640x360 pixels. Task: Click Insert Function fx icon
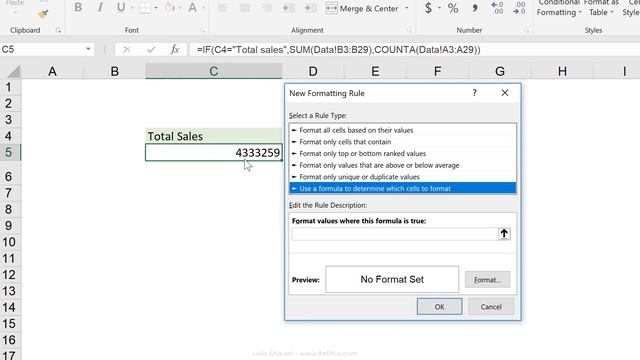coord(175,49)
